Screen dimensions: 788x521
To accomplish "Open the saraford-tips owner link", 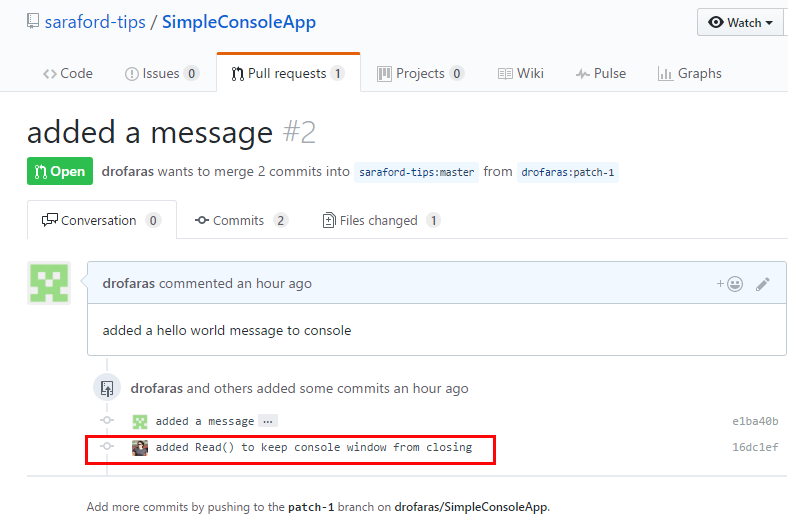I will click(96, 20).
